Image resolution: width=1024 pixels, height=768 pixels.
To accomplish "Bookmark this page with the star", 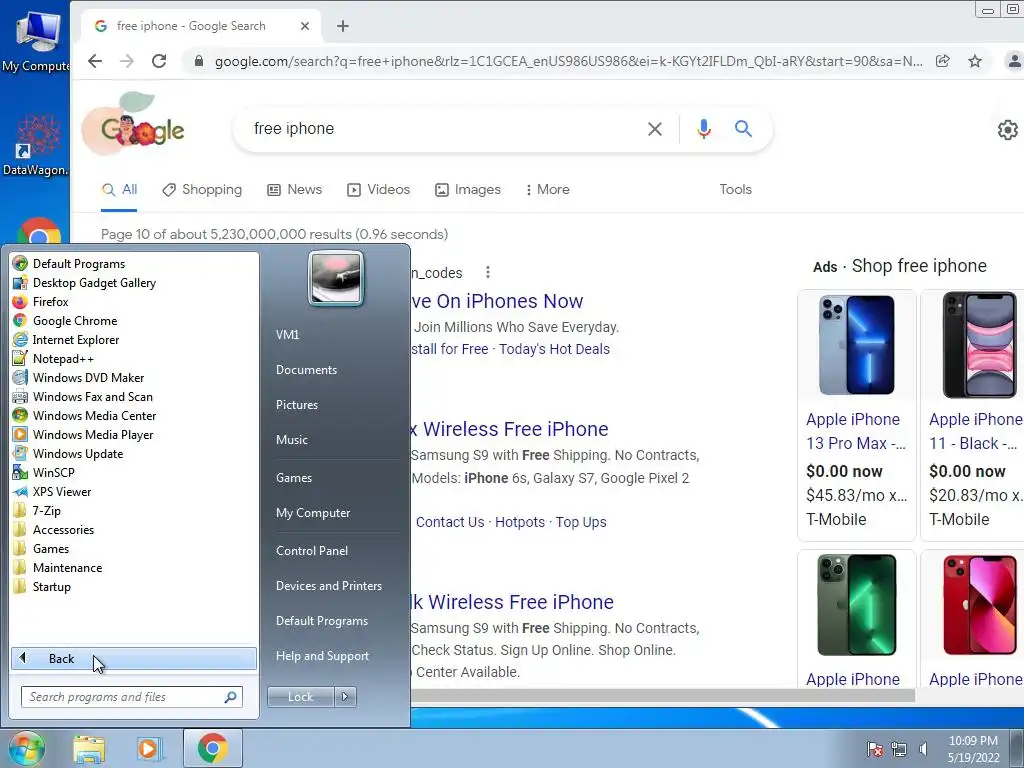I will point(975,61).
